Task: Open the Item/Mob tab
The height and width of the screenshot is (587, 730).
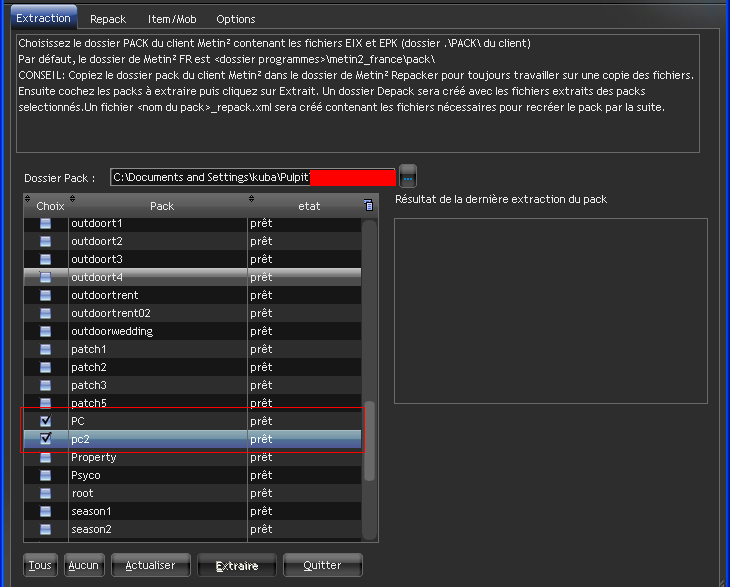Action: [172, 19]
